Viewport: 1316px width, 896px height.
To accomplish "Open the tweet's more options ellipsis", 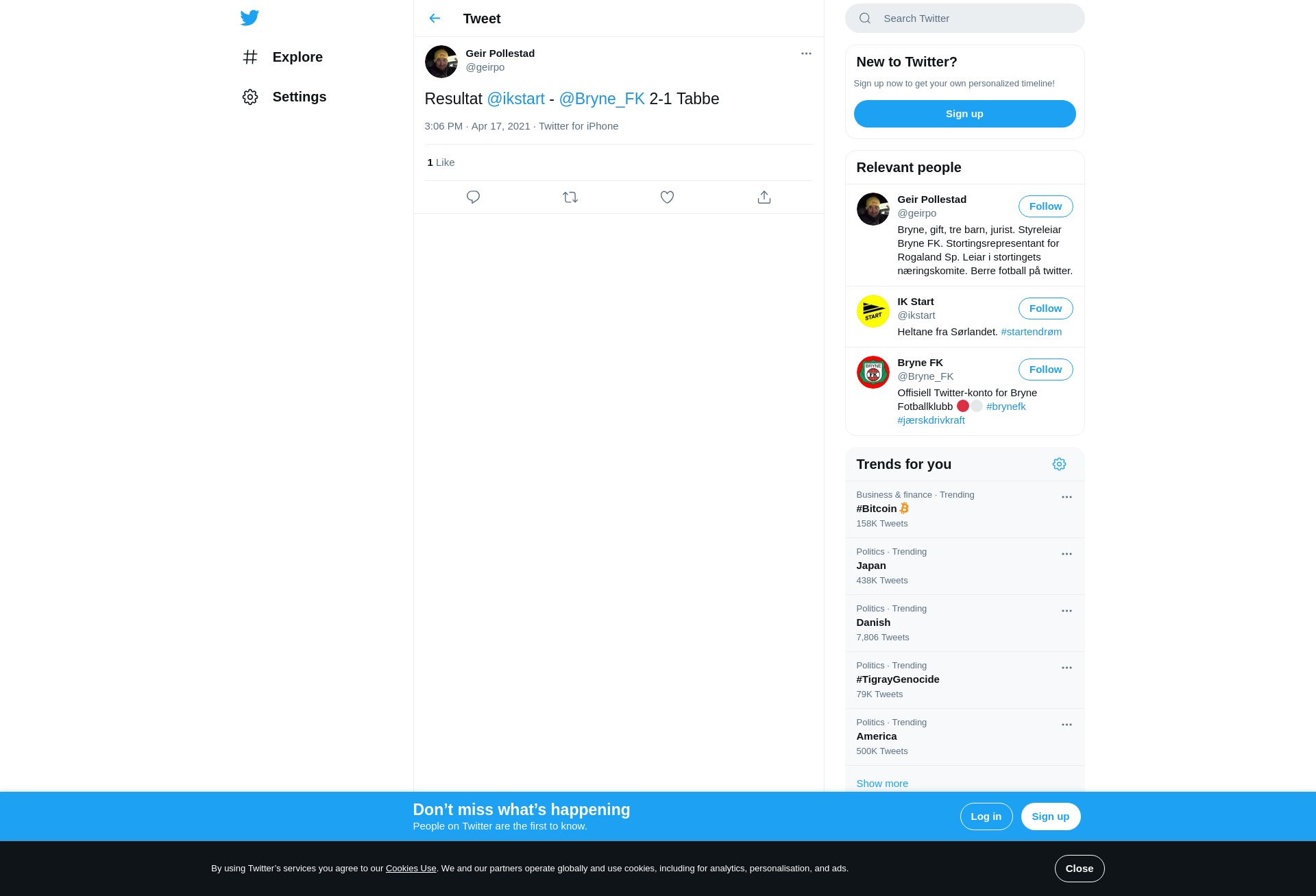I will tap(806, 53).
